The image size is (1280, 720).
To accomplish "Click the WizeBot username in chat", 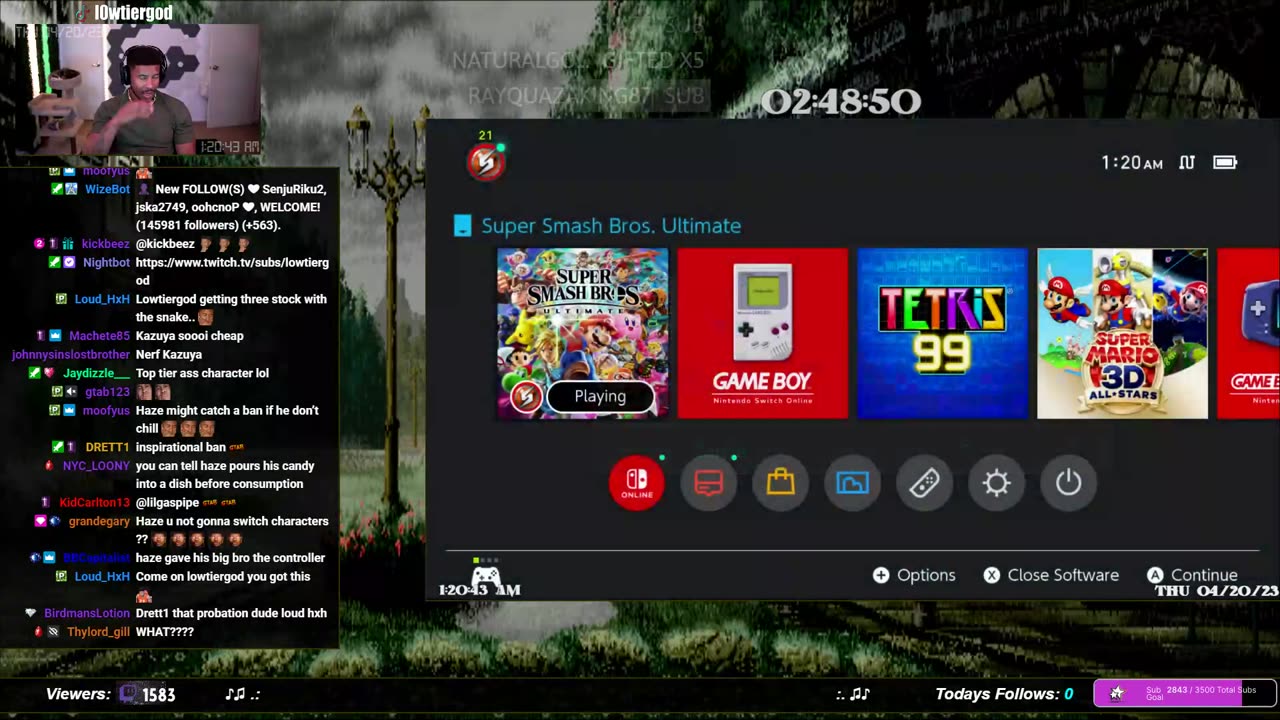I will click(x=107, y=189).
